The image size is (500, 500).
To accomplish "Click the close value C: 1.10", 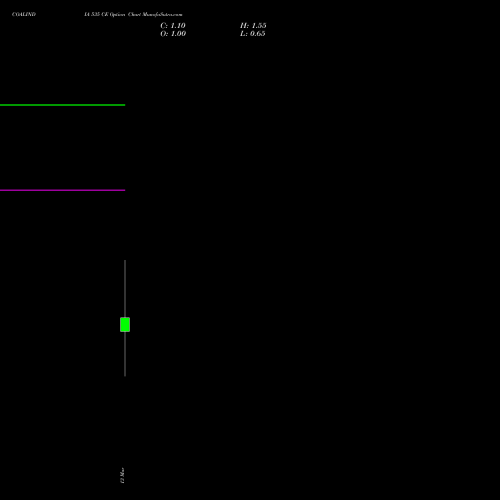I will tap(173, 26).
